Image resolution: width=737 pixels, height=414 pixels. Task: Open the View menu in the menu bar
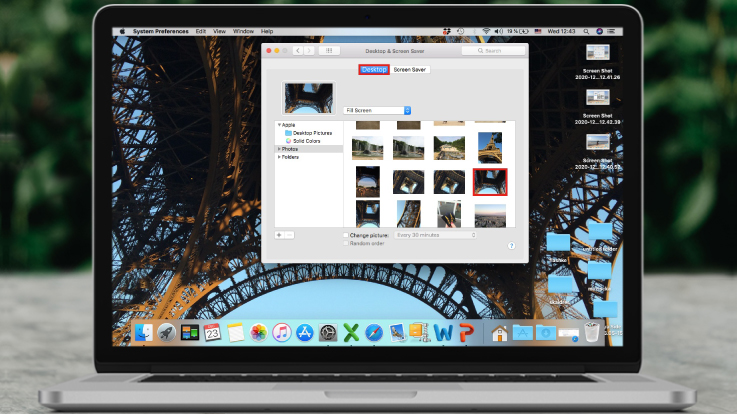pos(218,31)
